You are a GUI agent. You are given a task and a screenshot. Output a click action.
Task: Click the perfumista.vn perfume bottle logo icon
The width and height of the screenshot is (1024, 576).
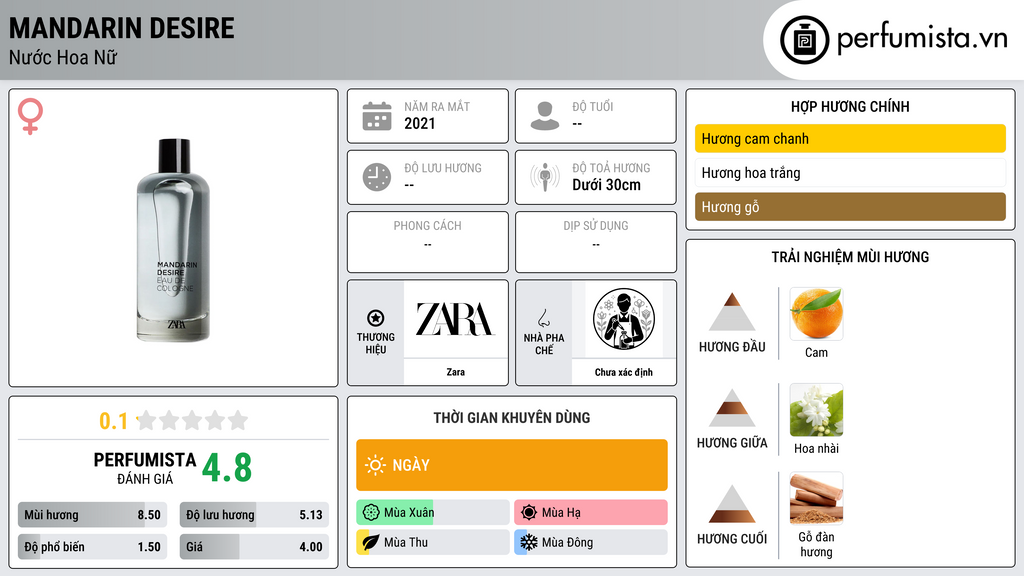[804, 40]
